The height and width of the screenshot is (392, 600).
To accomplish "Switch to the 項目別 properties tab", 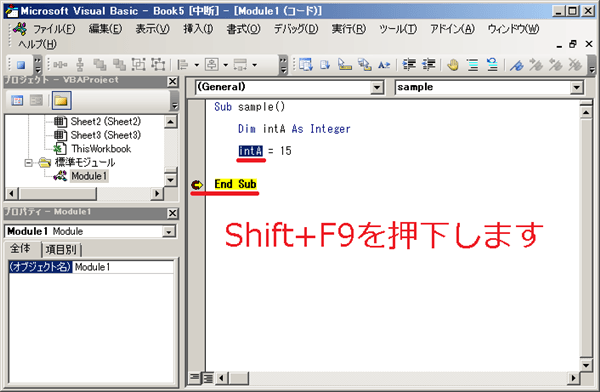I will [61, 250].
